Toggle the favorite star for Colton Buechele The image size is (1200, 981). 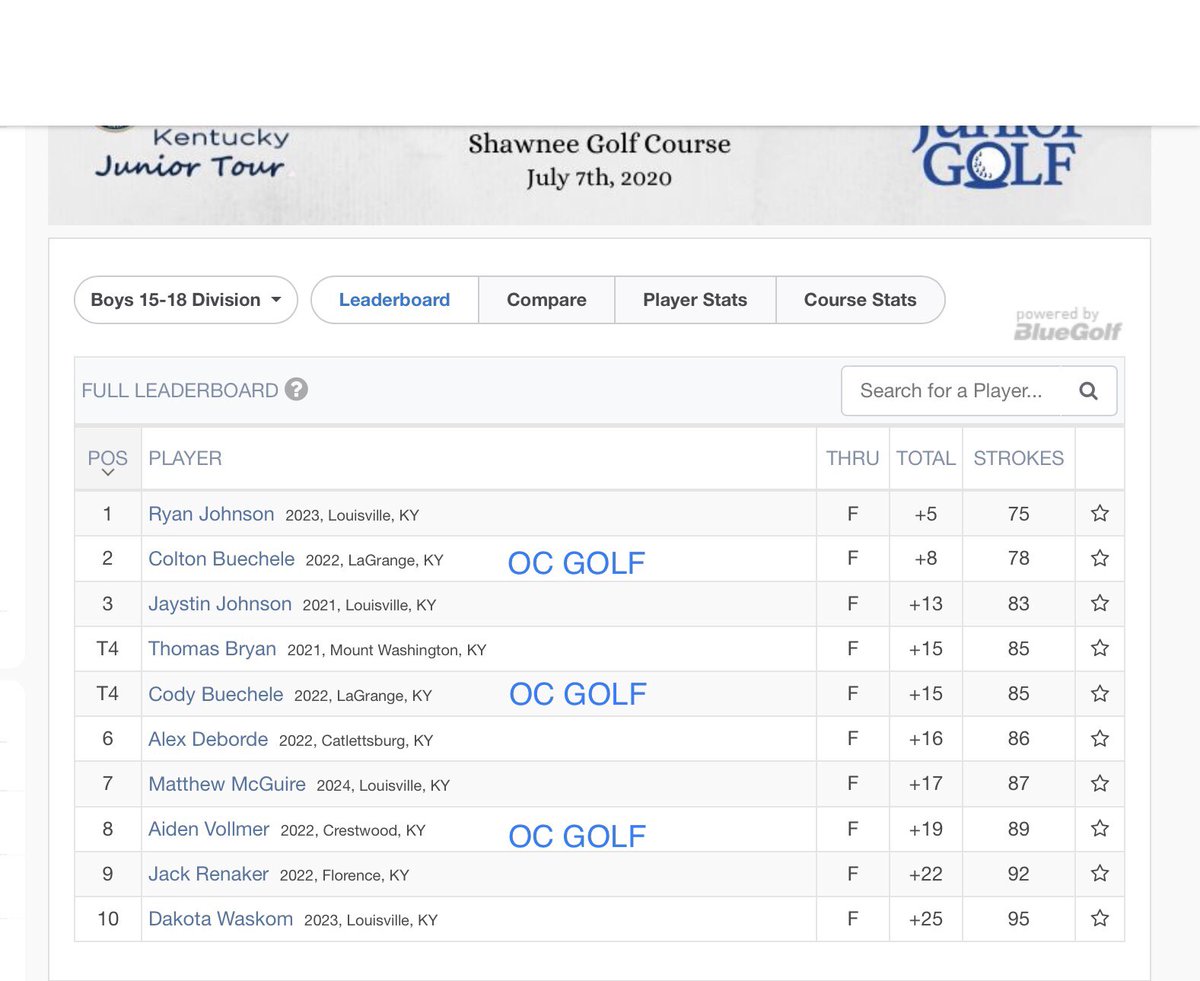tap(1099, 558)
